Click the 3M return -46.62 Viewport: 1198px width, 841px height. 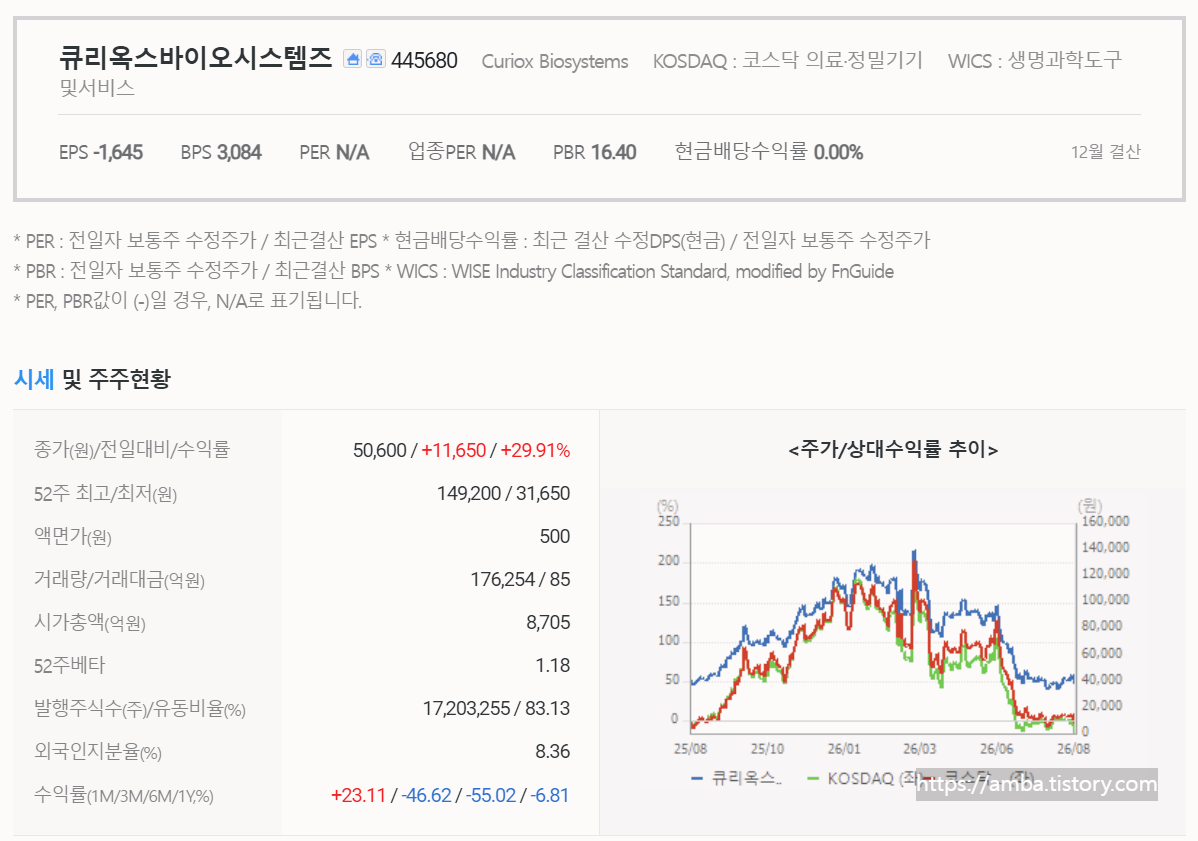click(x=426, y=795)
